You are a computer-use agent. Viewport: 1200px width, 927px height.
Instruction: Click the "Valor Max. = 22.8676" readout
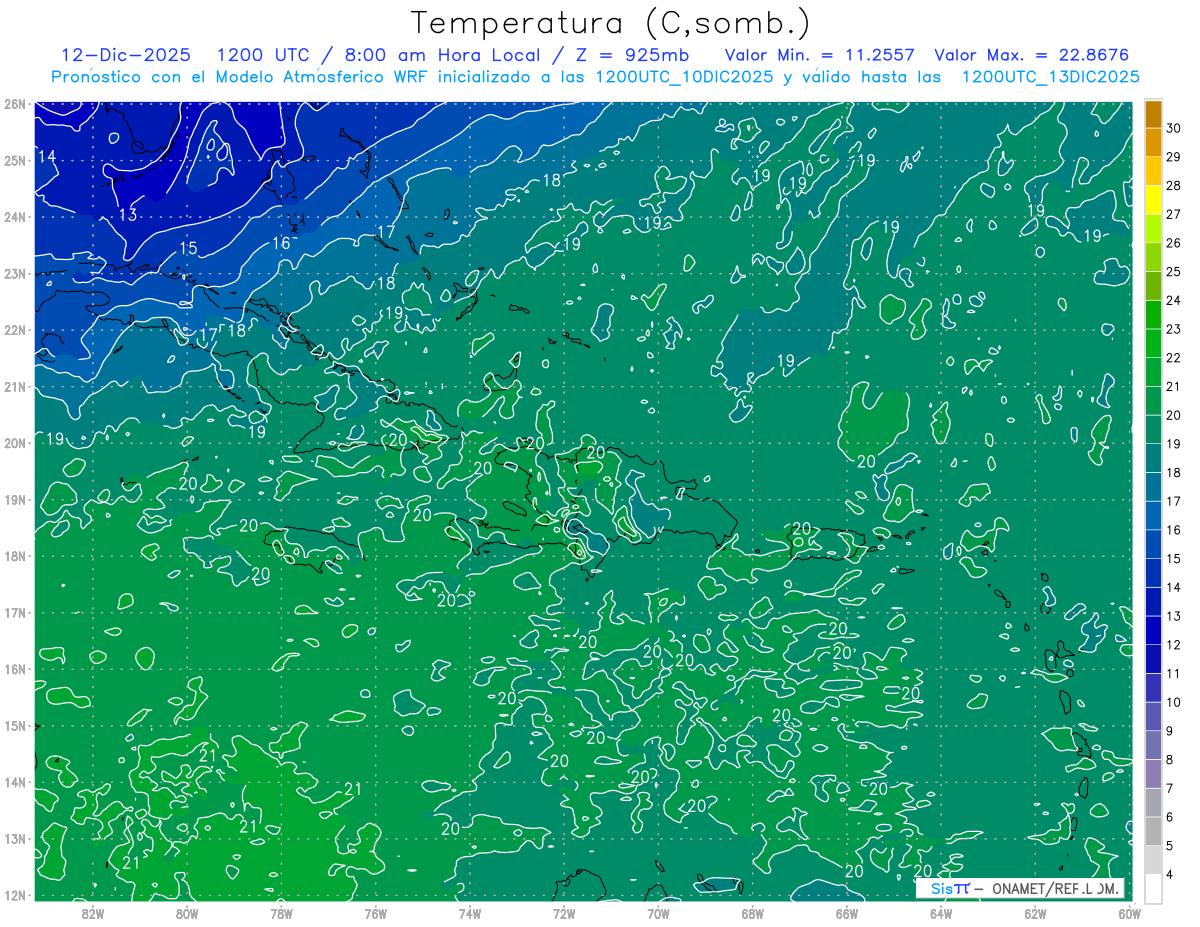(1032, 55)
